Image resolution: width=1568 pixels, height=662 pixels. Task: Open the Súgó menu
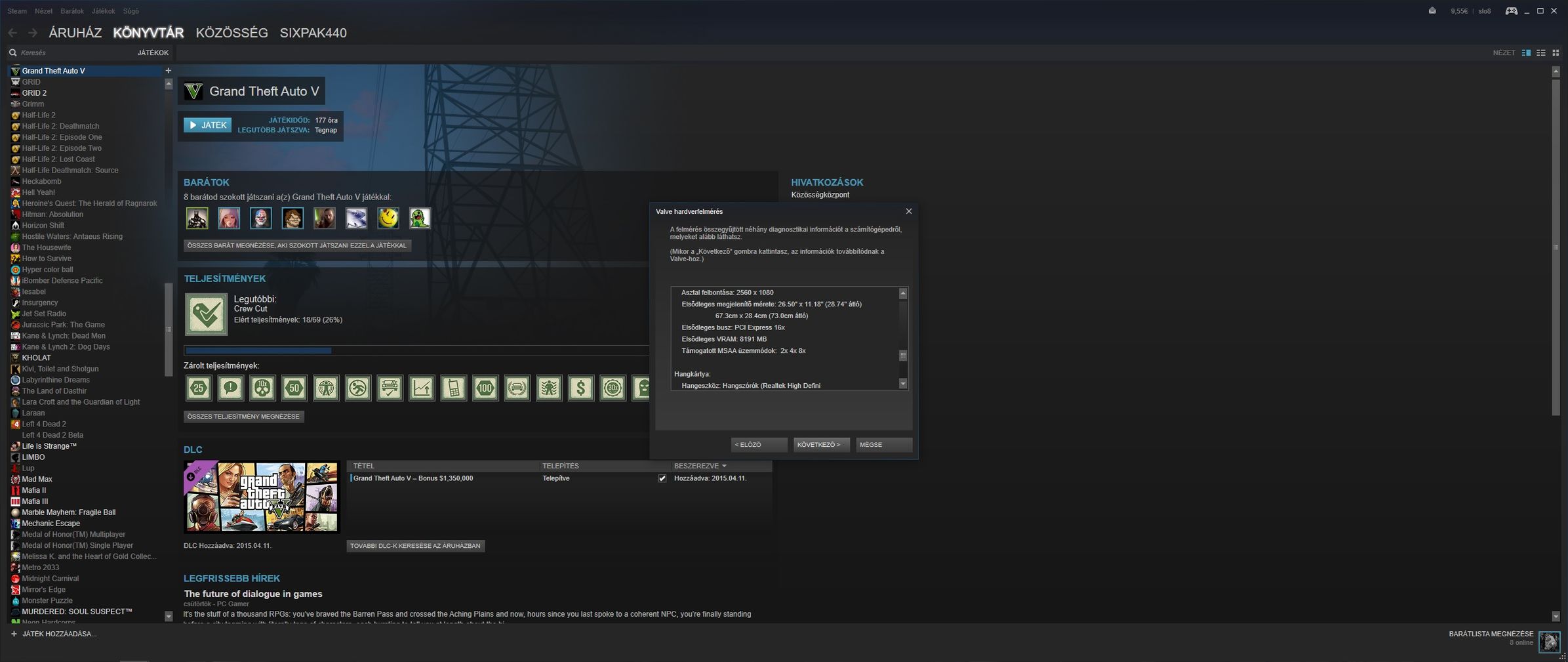(x=131, y=11)
